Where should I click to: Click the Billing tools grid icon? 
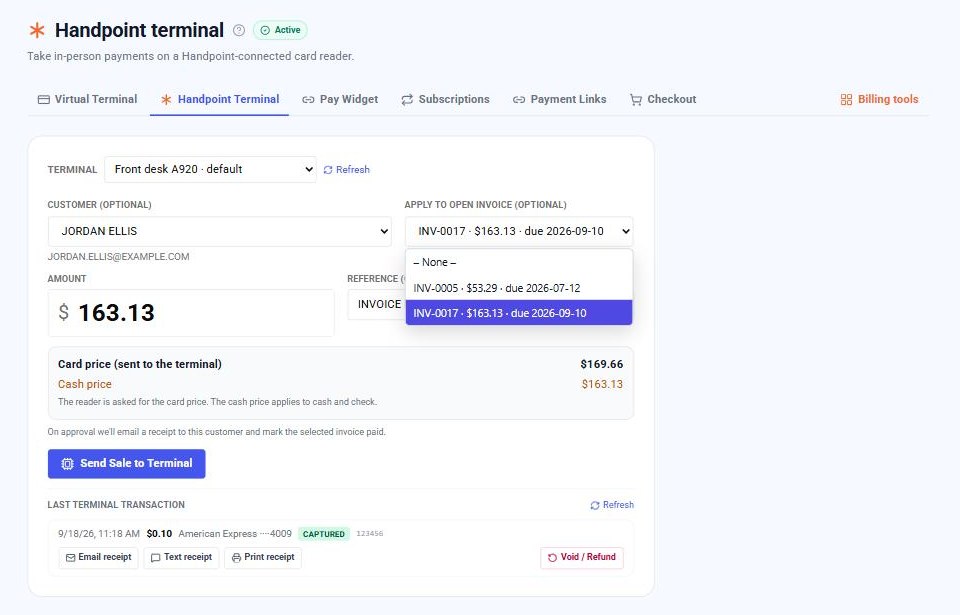coord(846,99)
